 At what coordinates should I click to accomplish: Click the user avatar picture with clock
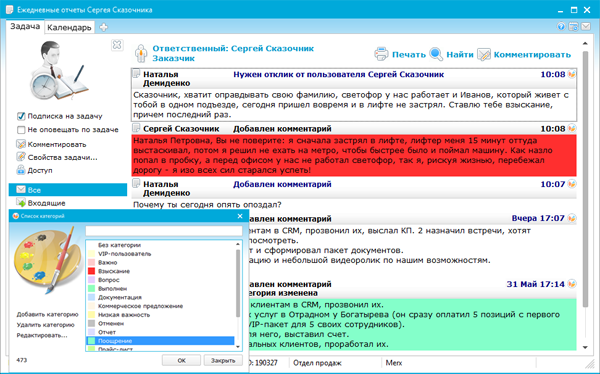(x=60, y=71)
